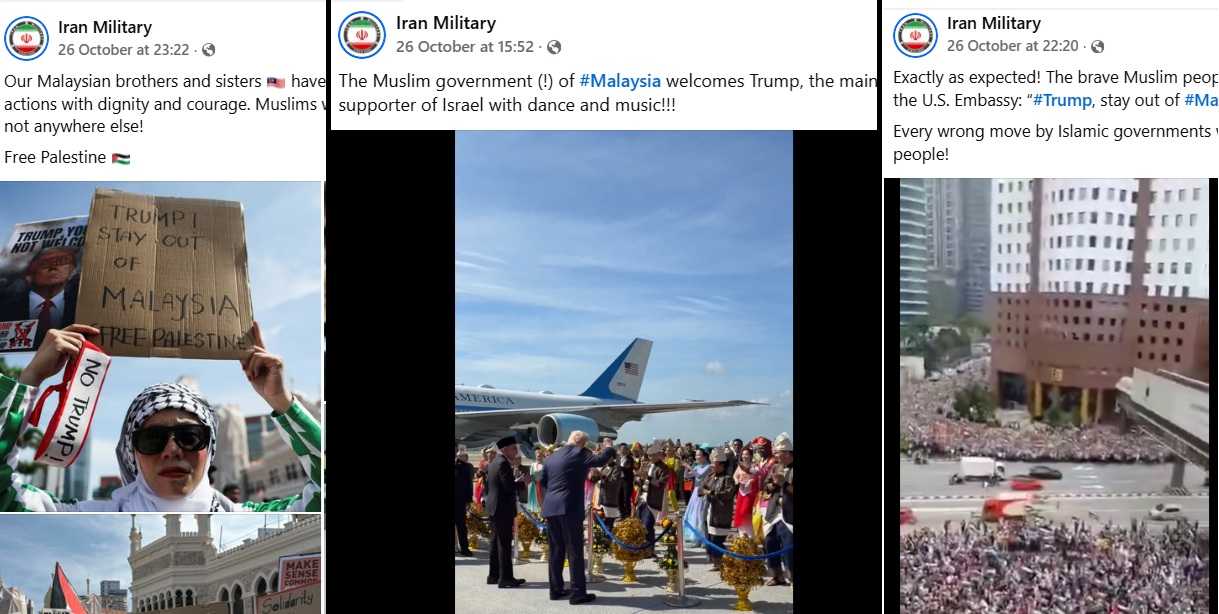Open Iran Military page name in middle post
The image size is (1219, 614).
pyautogui.click(x=446, y=23)
